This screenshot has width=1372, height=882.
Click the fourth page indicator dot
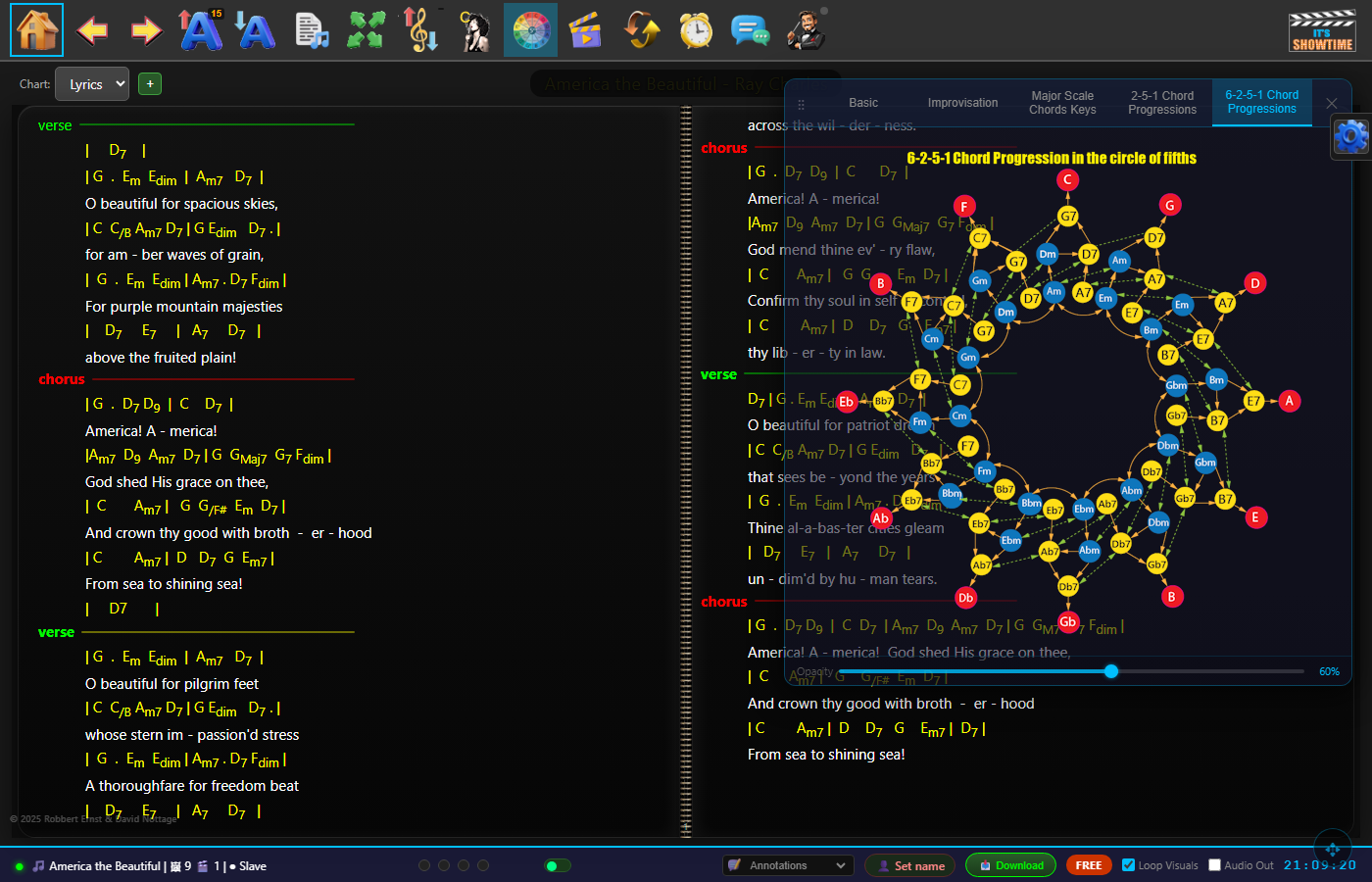(483, 865)
